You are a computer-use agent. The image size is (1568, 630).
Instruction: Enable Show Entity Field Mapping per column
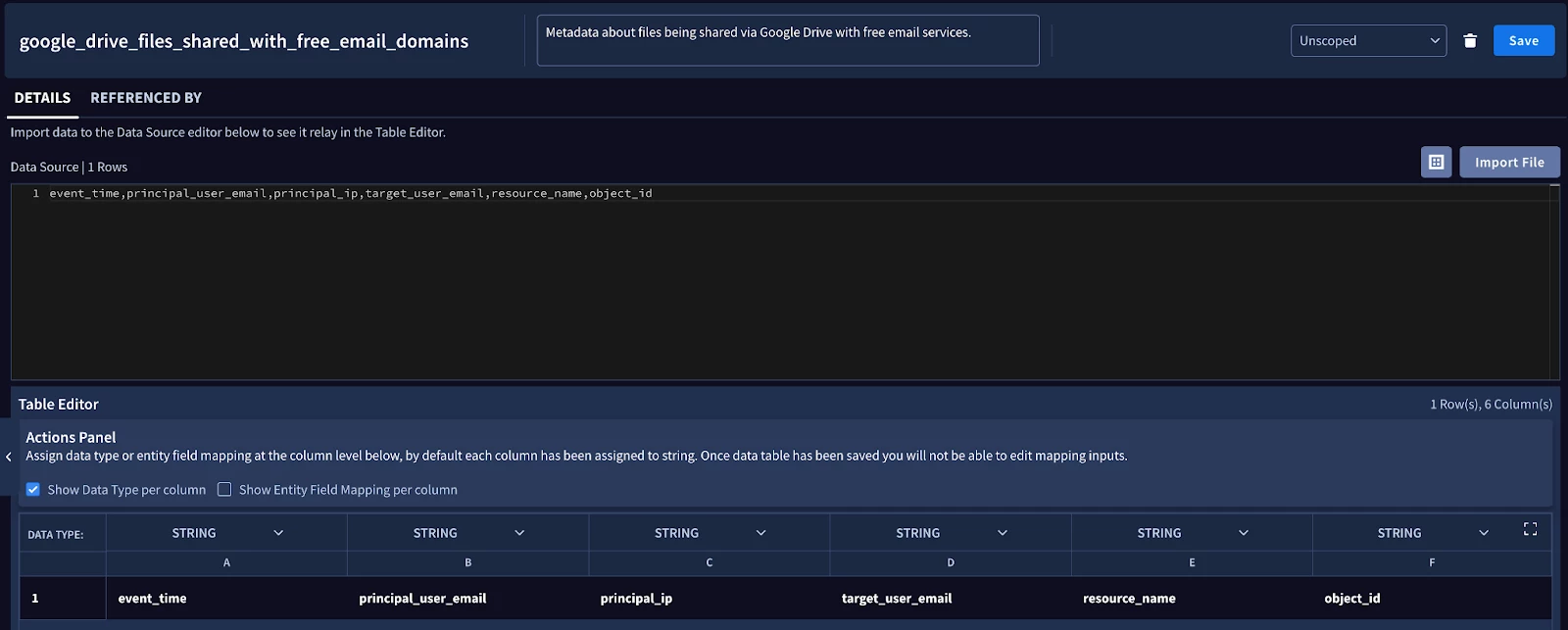pos(224,489)
